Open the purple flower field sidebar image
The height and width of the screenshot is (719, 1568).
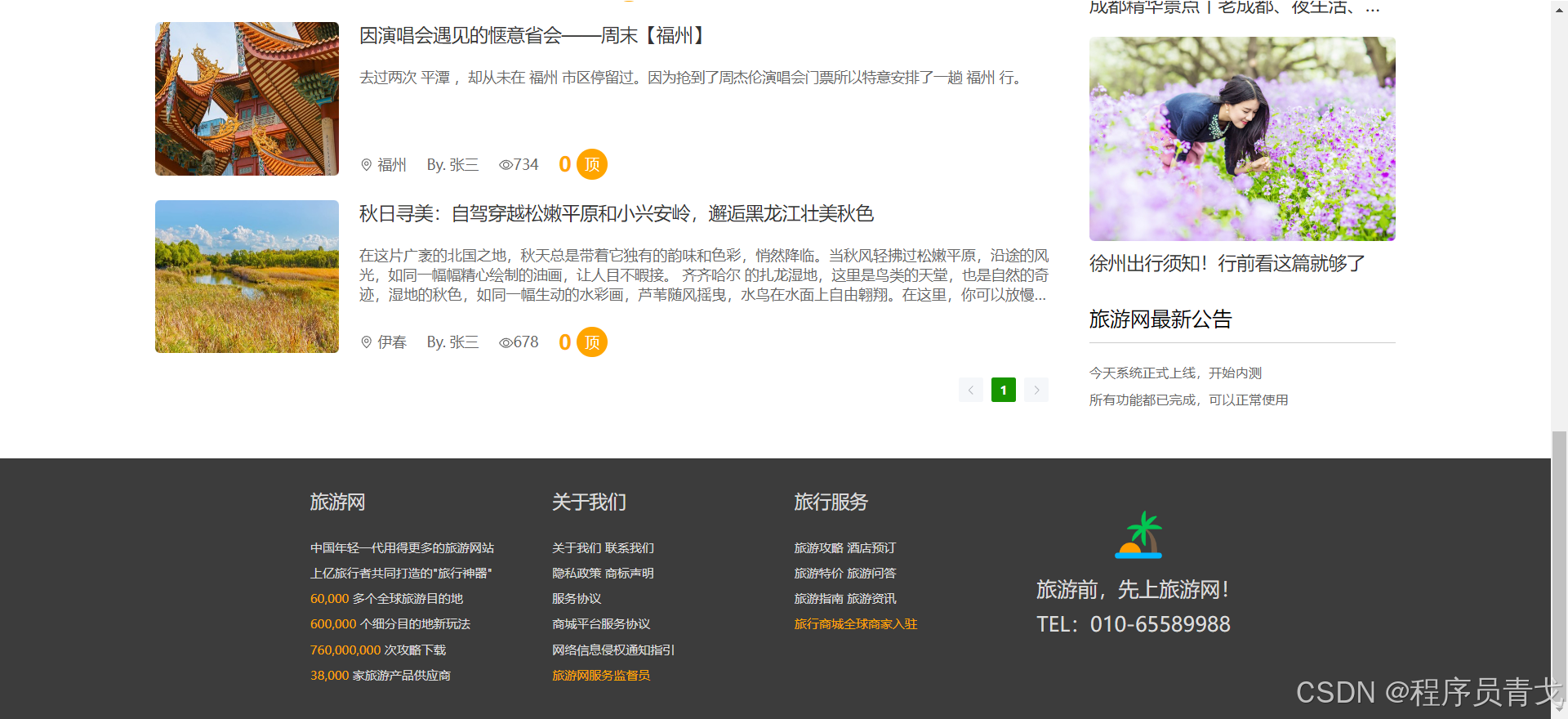point(1242,139)
